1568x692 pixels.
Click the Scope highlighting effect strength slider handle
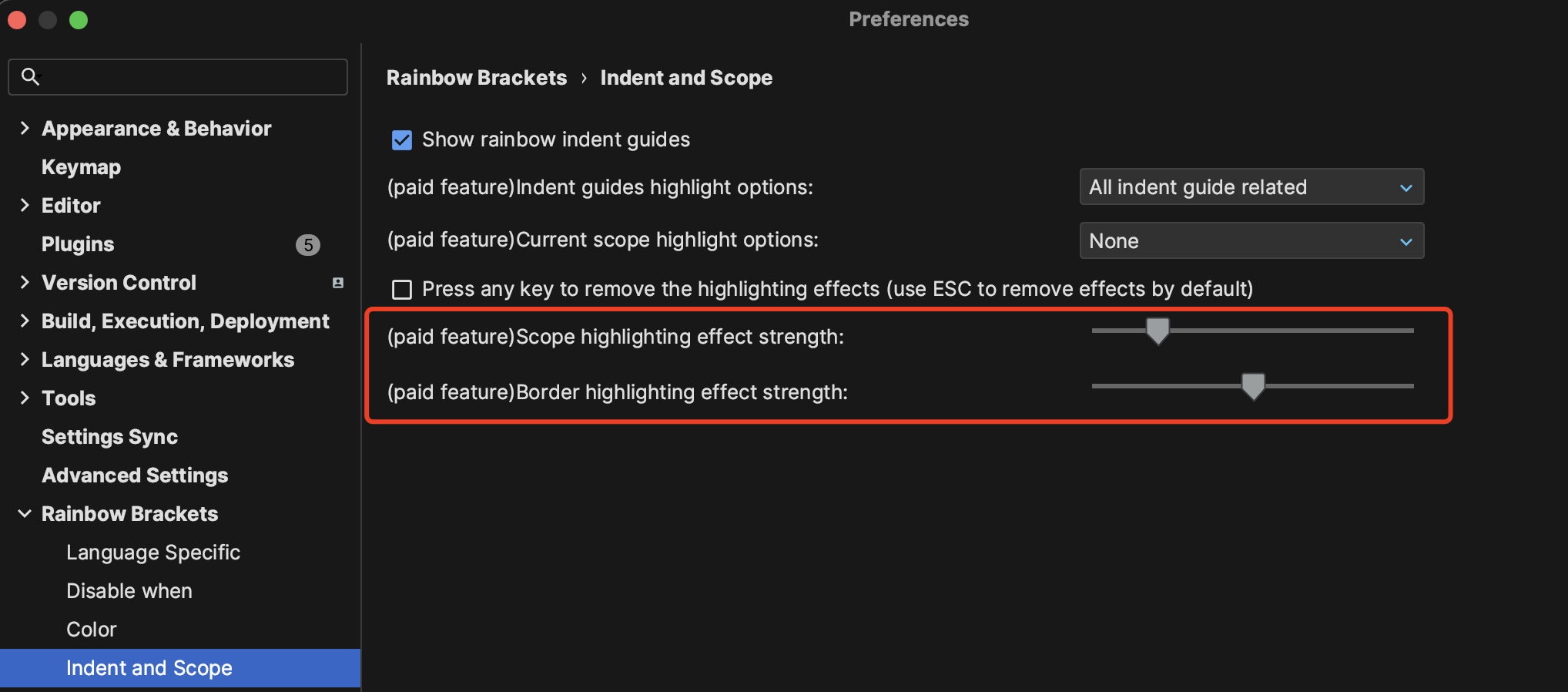[x=1158, y=331]
